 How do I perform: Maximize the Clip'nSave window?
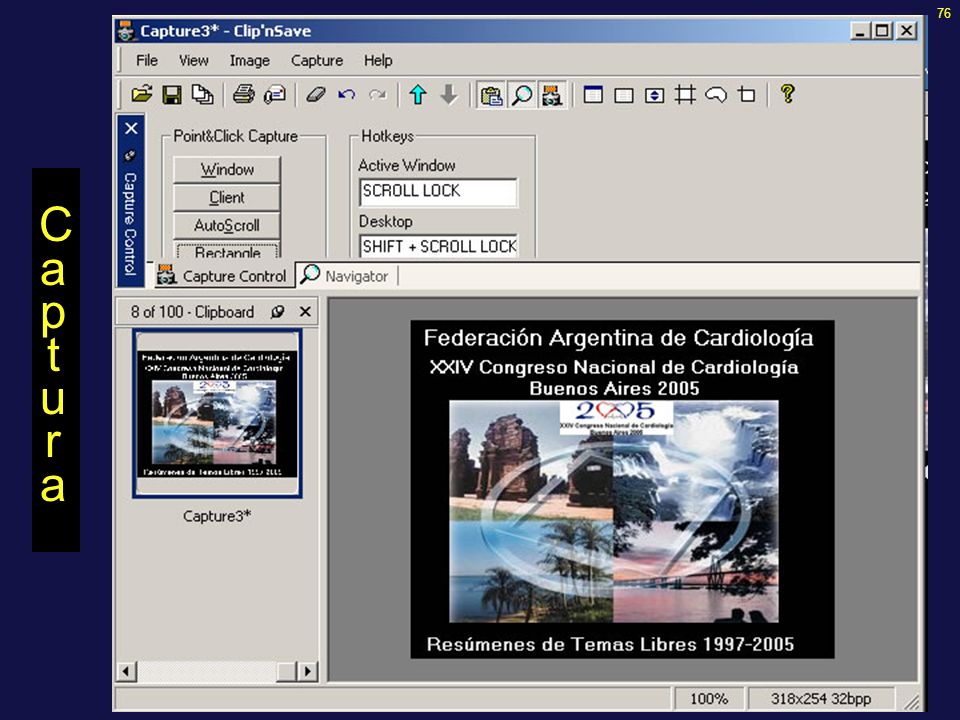882,31
